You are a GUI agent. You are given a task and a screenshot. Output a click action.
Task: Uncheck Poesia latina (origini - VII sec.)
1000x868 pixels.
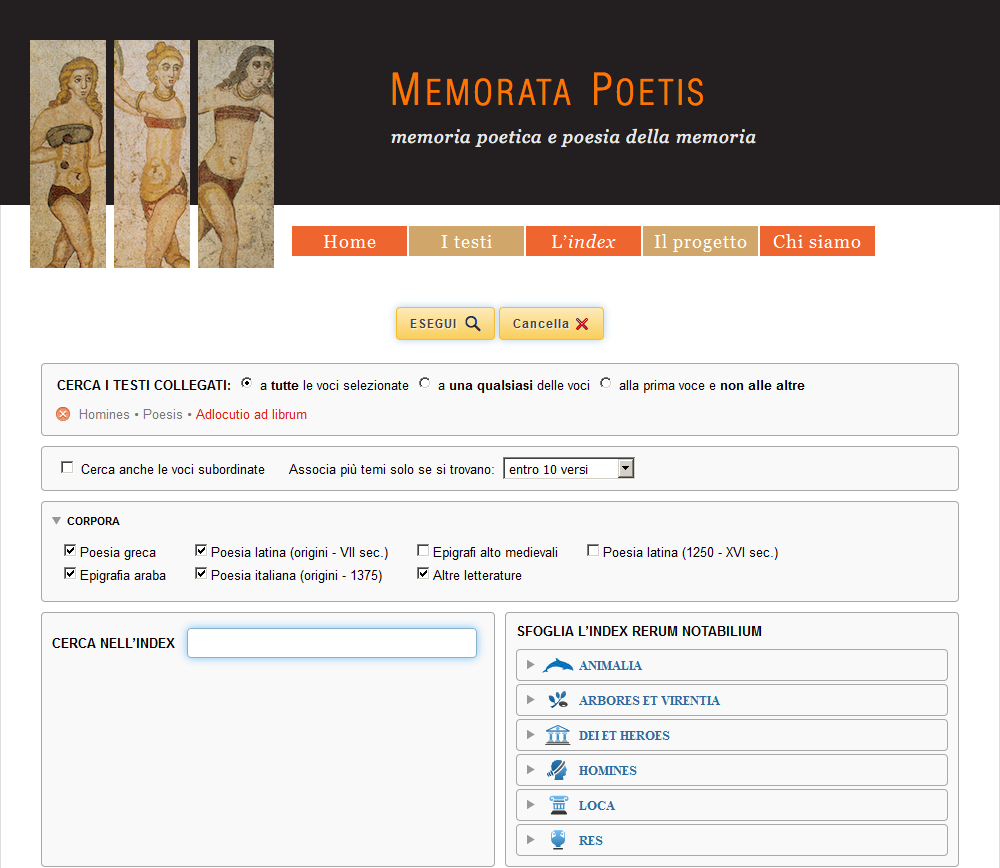201,550
